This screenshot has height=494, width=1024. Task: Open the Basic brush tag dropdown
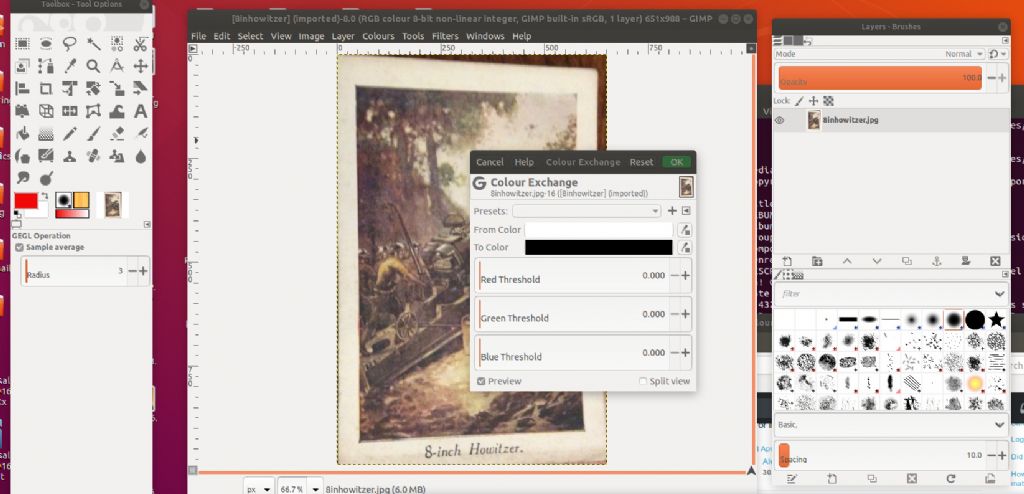coord(999,425)
